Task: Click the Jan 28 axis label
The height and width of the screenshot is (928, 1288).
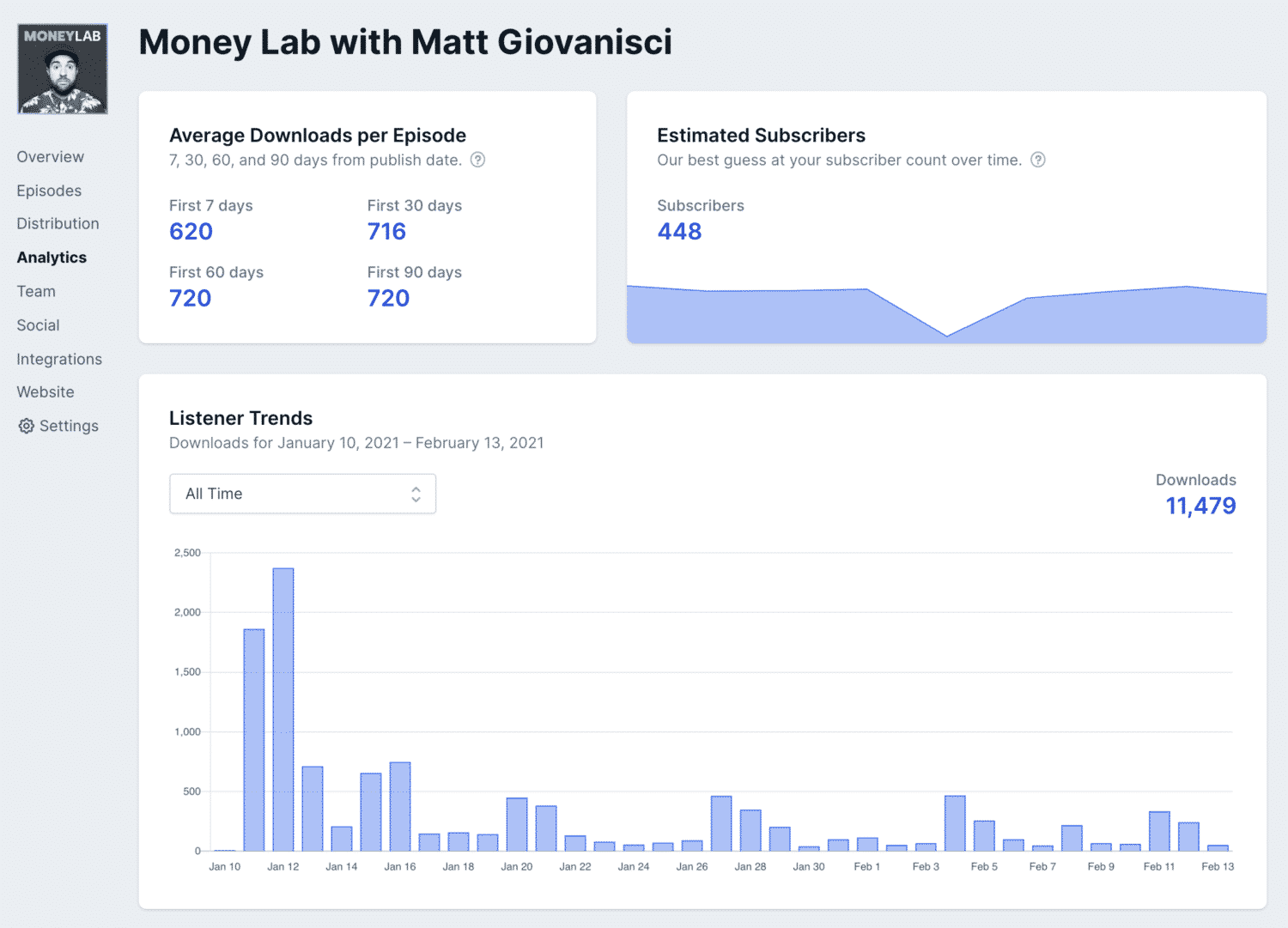Action: pos(750,867)
